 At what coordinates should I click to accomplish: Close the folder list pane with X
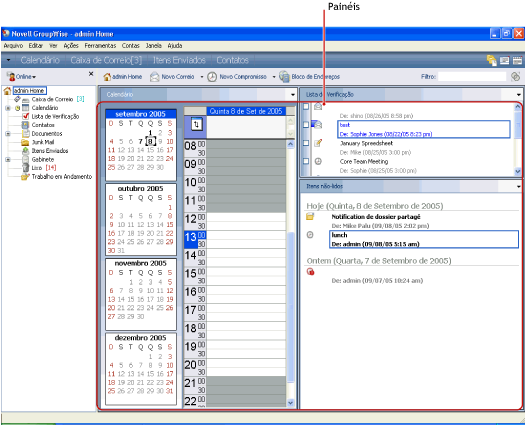[x=91, y=74]
